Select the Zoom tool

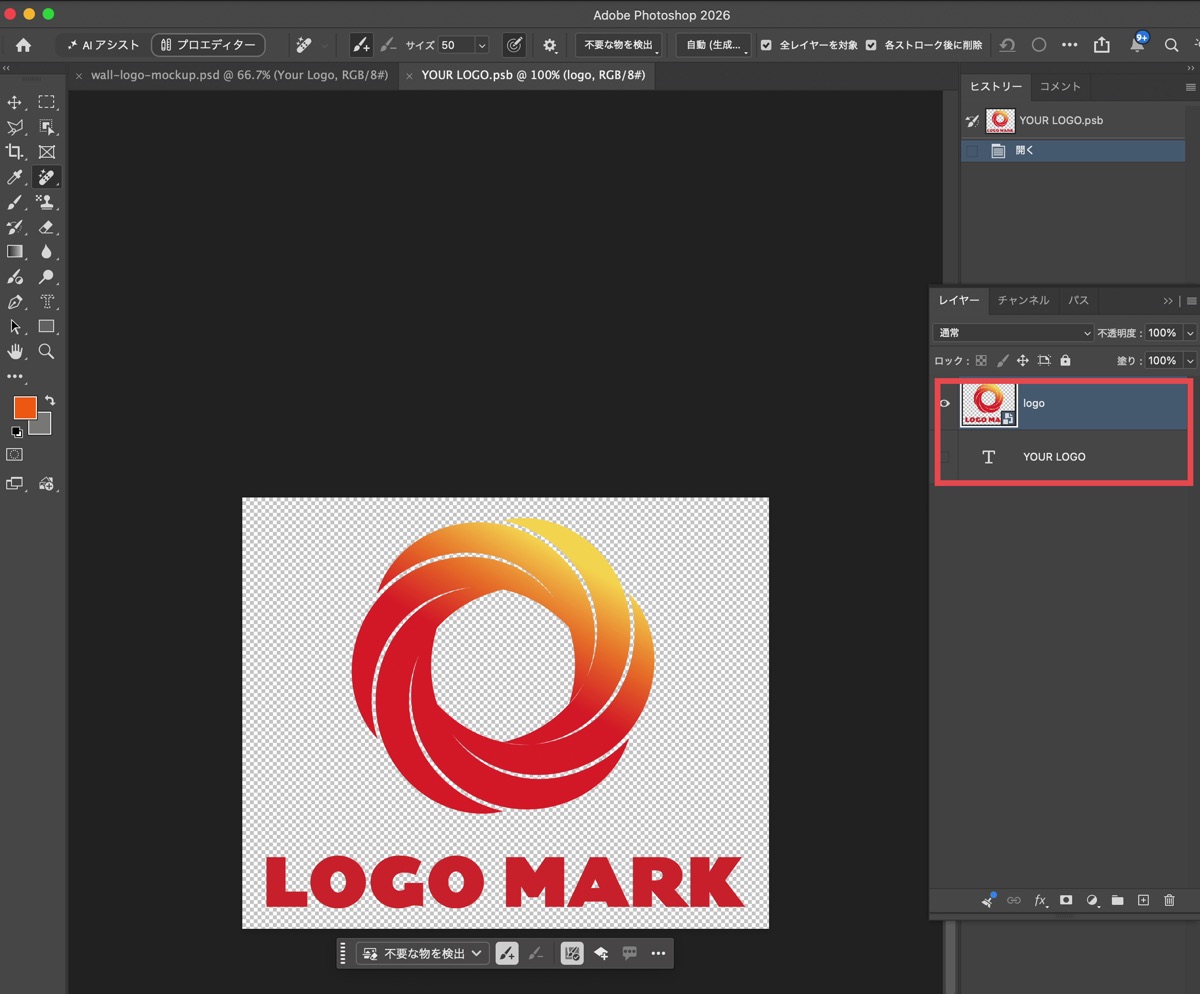[46, 351]
